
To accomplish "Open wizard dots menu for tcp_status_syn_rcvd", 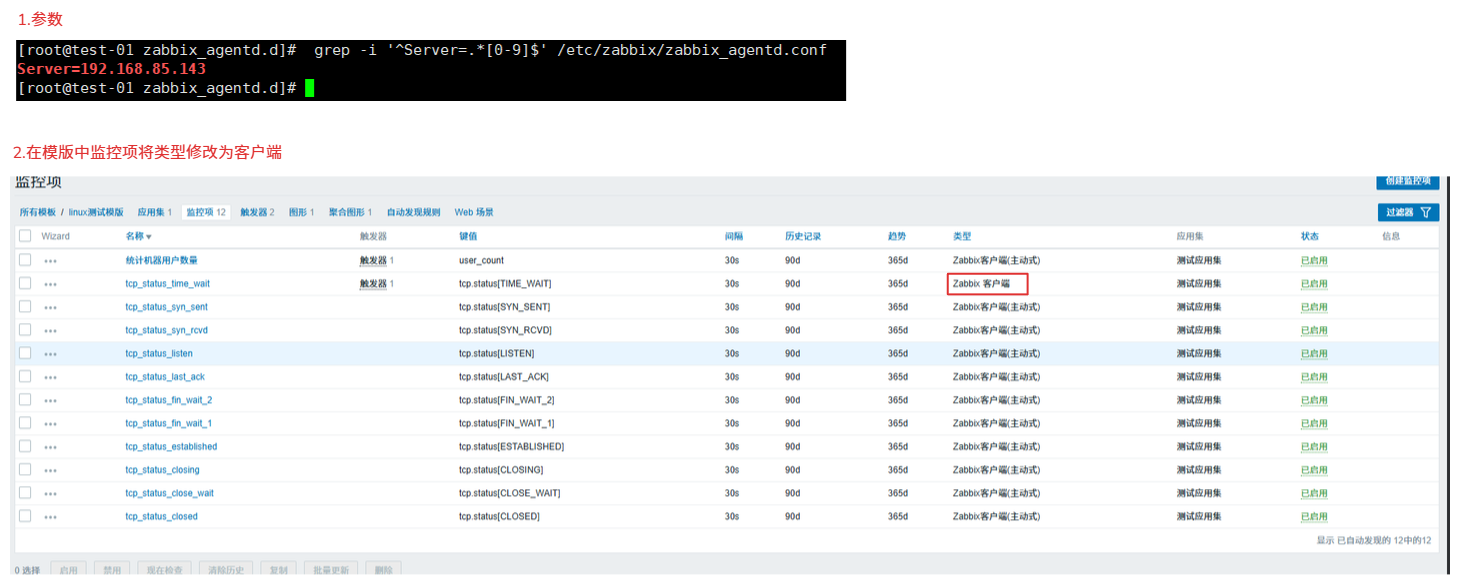I will click(x=50, y=331).
